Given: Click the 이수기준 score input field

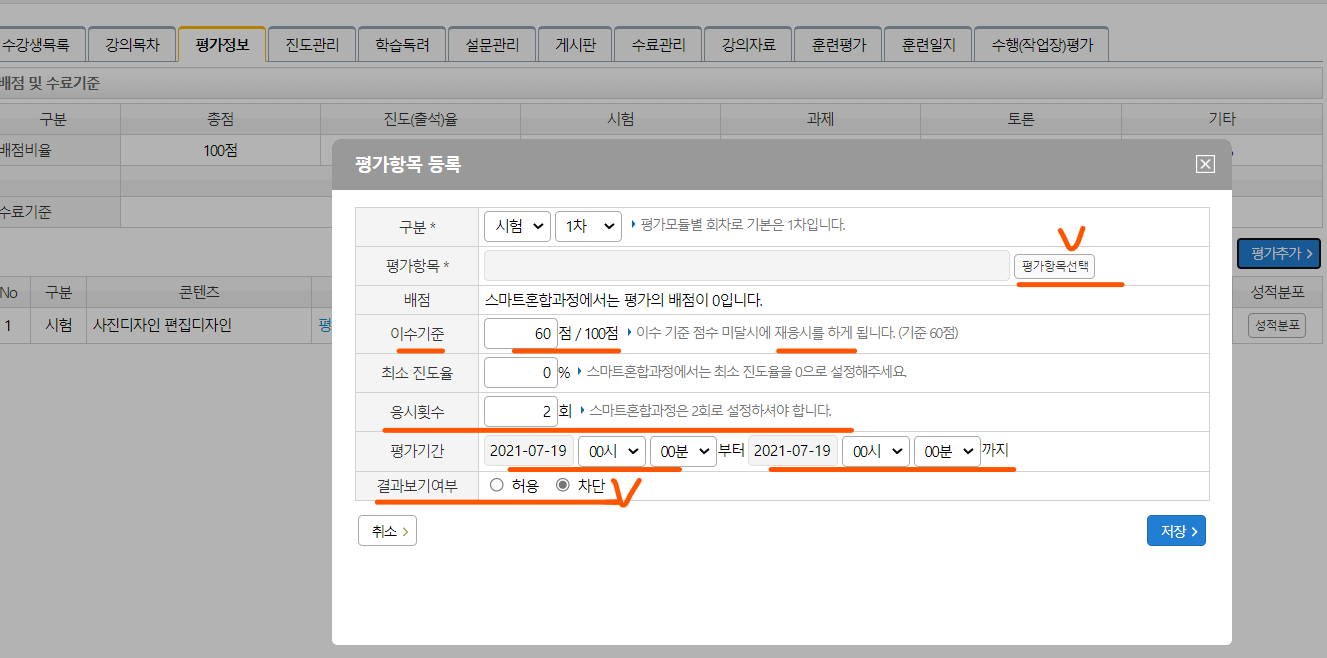Looking at the screenshot, I should (x=520, y=333).
